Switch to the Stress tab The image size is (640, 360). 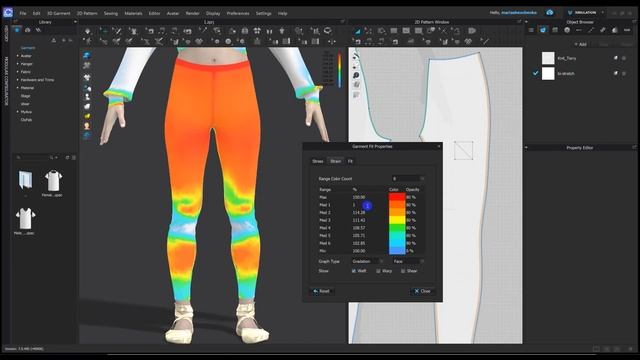[x=318, y=161]
